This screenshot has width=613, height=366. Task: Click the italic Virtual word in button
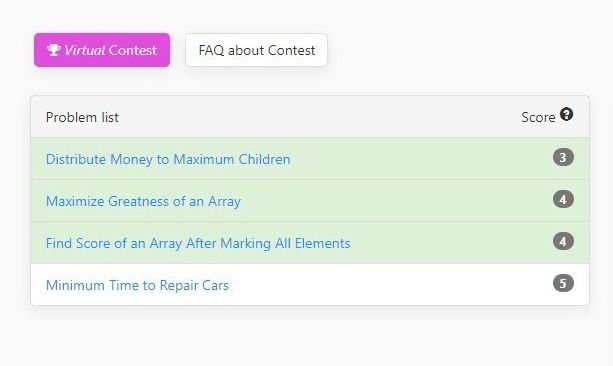(x=85, y=50)
